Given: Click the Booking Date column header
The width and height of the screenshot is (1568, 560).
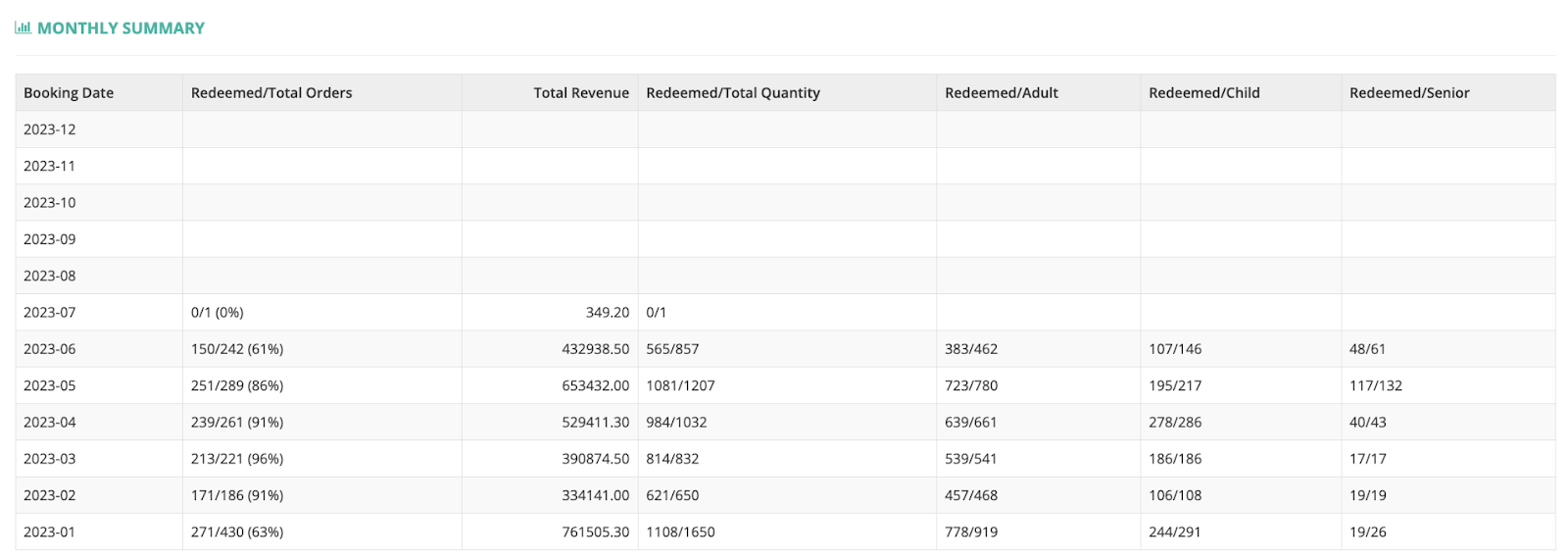Looking at the screenshot, I should [69, 93].
